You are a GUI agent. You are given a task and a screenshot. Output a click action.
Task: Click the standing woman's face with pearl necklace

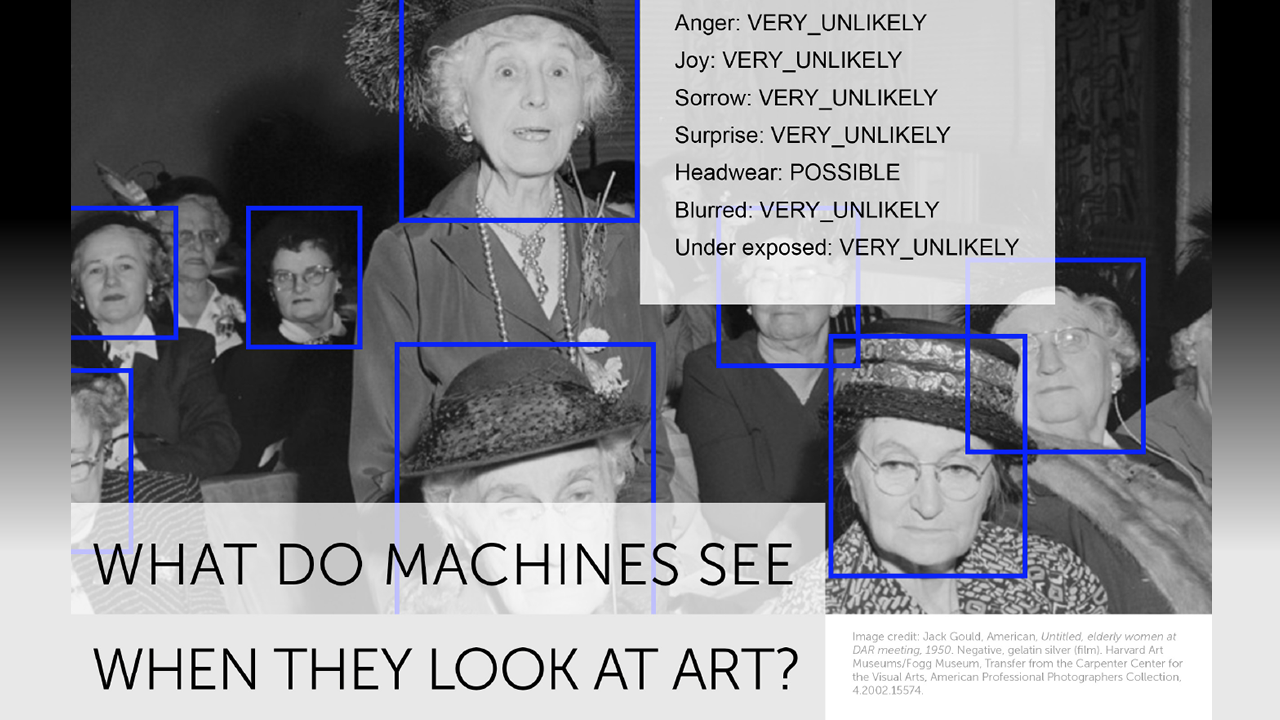(x=519, y=109)
